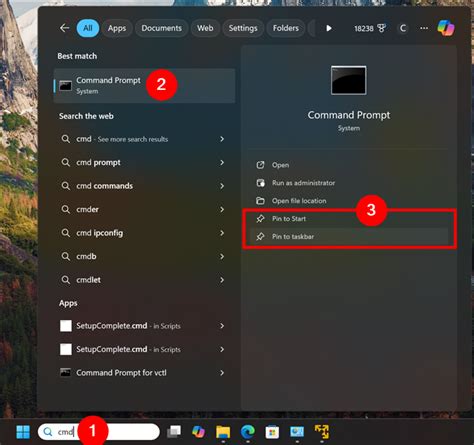This screenshot has height=445, width=474.
Task: Open the C account profile circle
Action: coord(403,28)
